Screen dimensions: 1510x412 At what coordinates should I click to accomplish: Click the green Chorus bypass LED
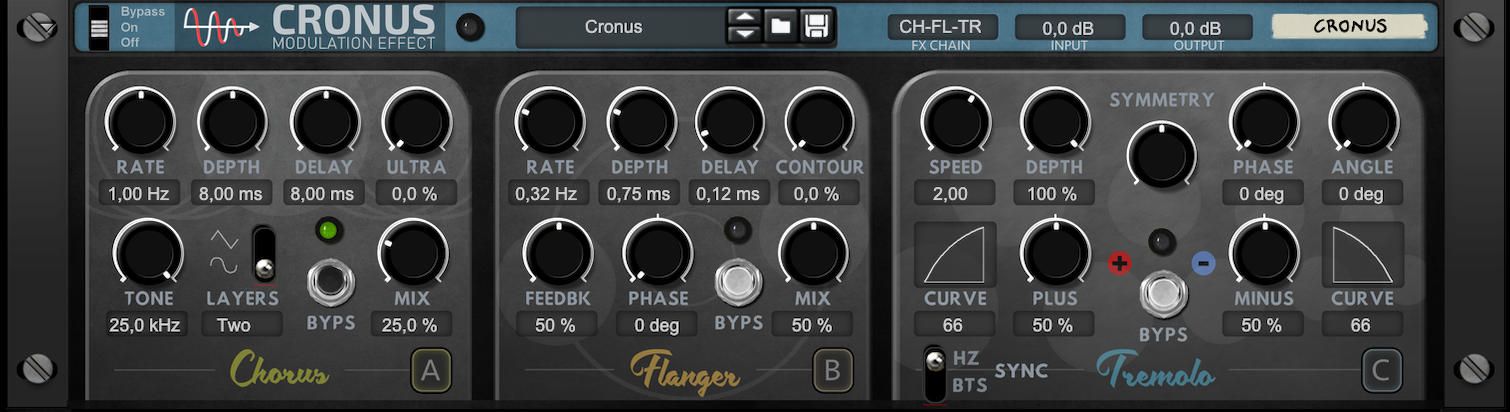coord(328,230)
